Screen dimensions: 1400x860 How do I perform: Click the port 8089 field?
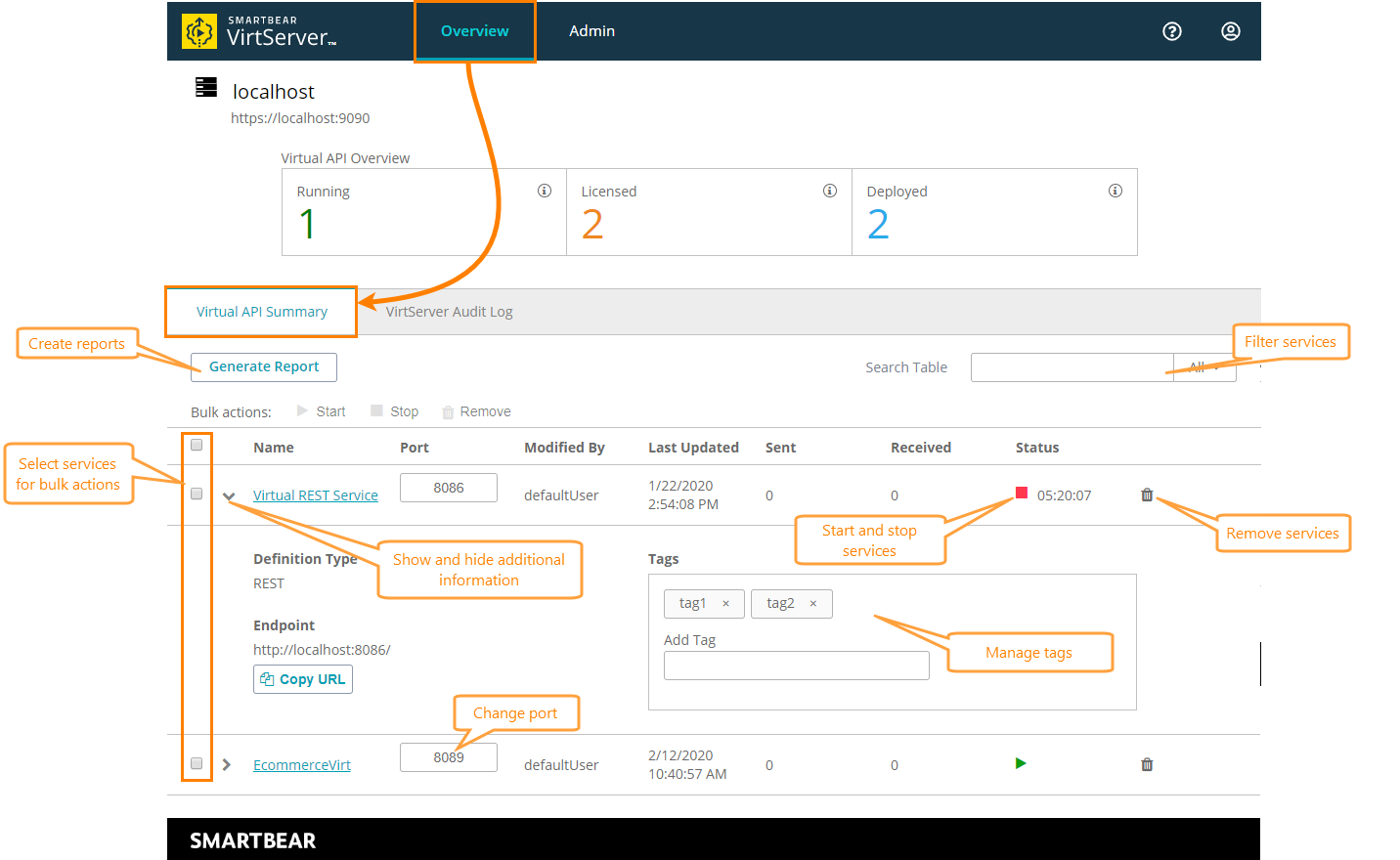(x=449, y=757)
